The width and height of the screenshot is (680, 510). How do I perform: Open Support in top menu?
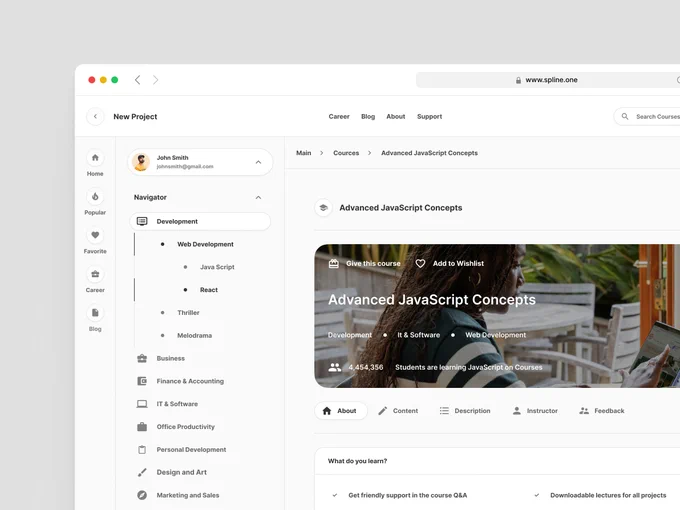coord(430,117)
